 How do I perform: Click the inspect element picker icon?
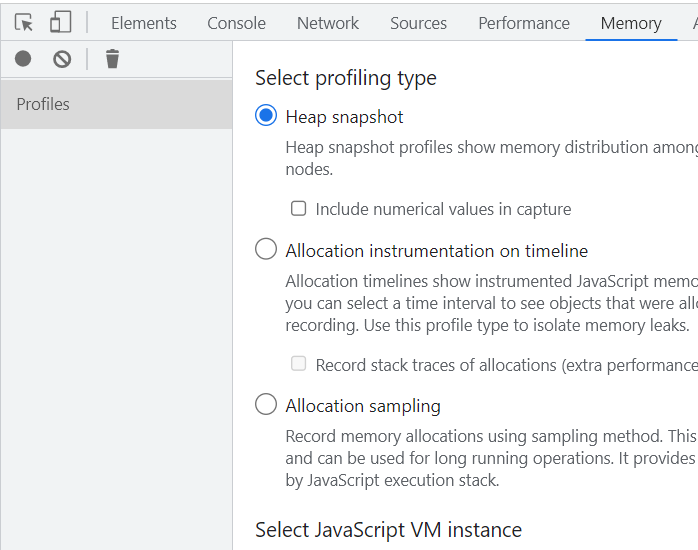24,22
